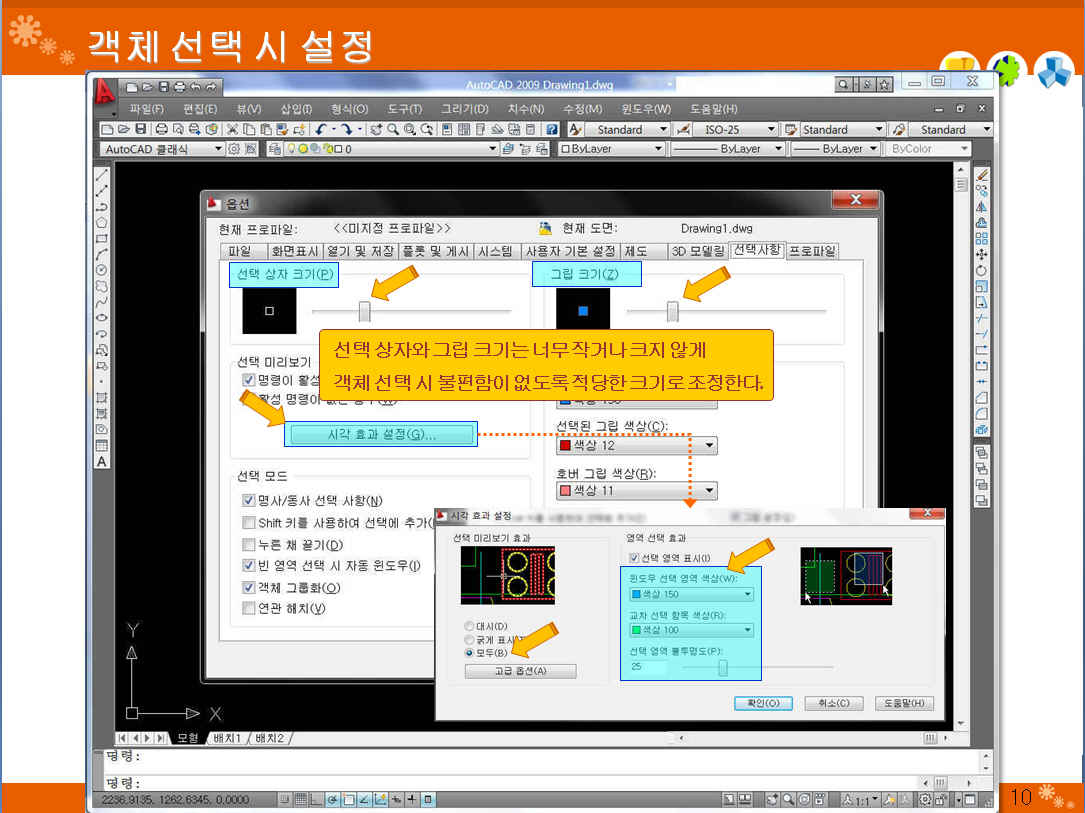Toggle the 명사/동사 선택 사항 checkbox
Viewport: 1085px width, 813px height.
(249, 500)
